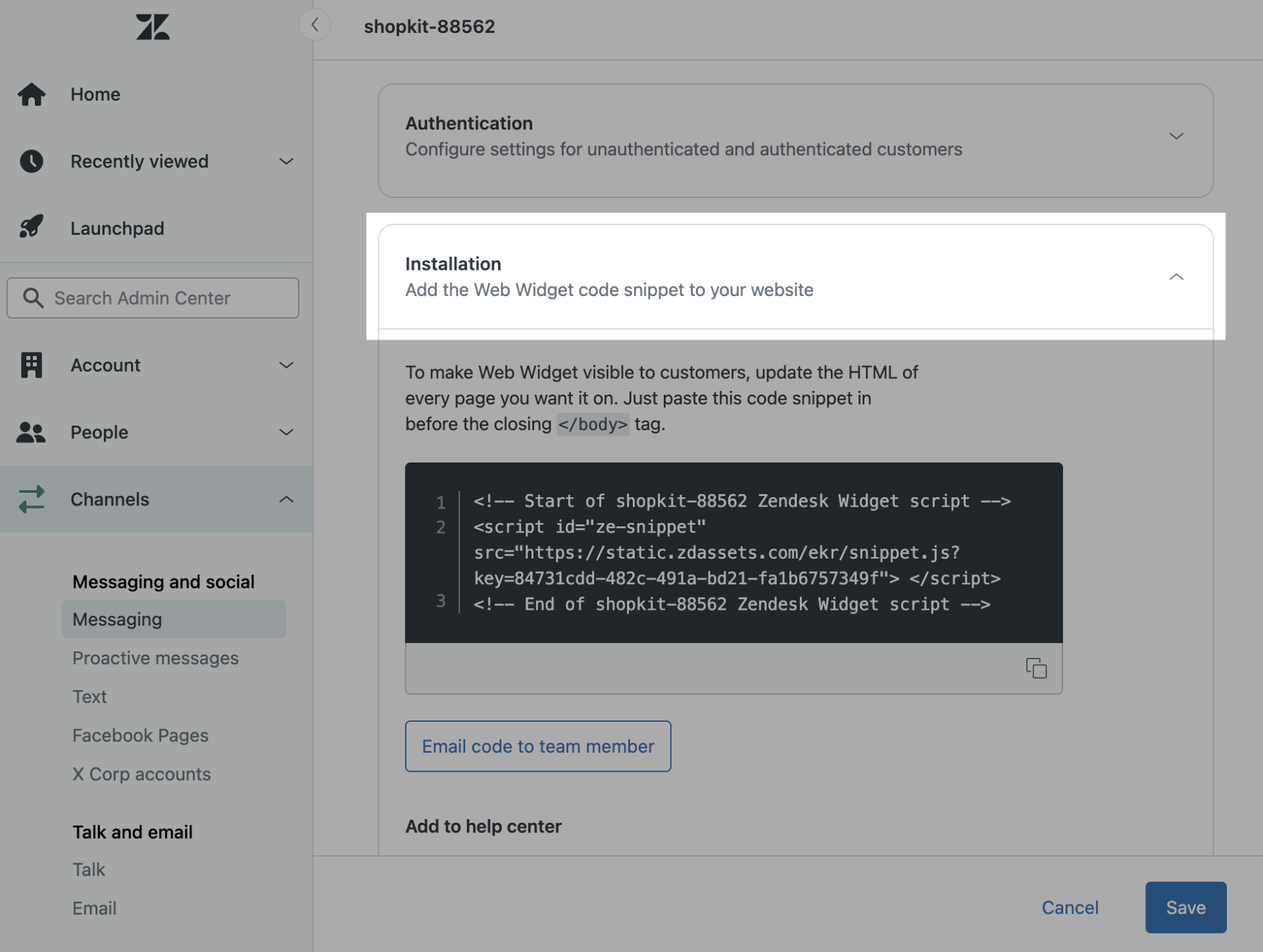Expand the People menu chevron

pos(286,432)
